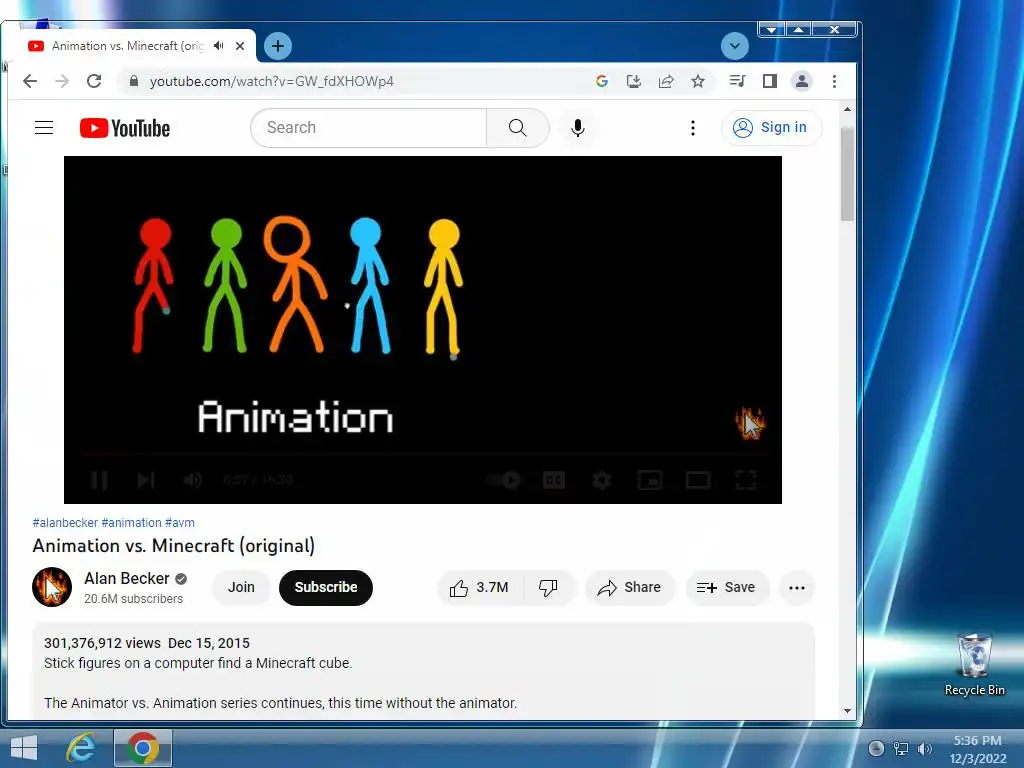Viewport: 1024px width, 768px height.
Task: Skip to next video
Action: [146, 480]
